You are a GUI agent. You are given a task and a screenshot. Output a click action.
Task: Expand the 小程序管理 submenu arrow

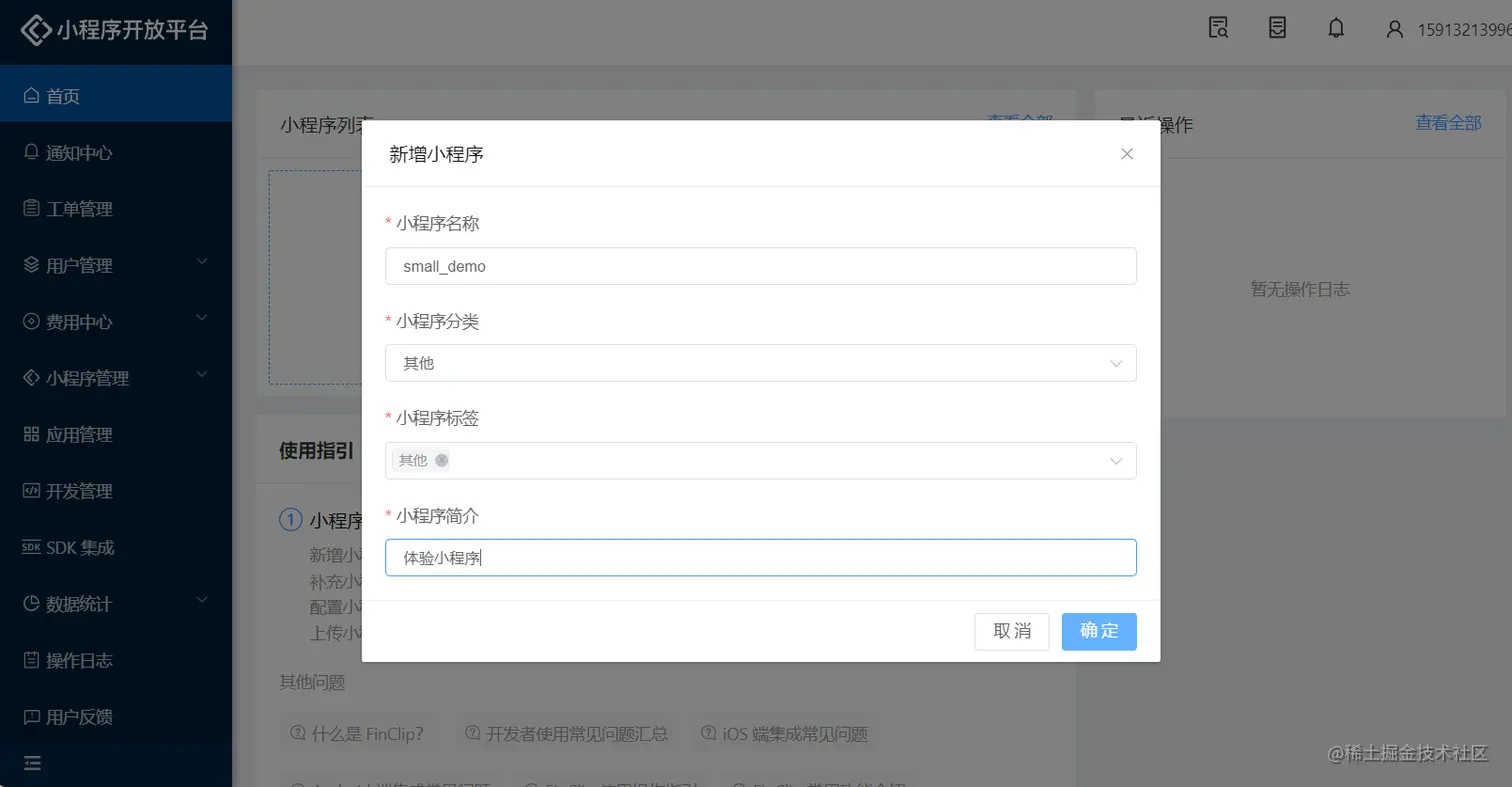click(x=202, y=375)
